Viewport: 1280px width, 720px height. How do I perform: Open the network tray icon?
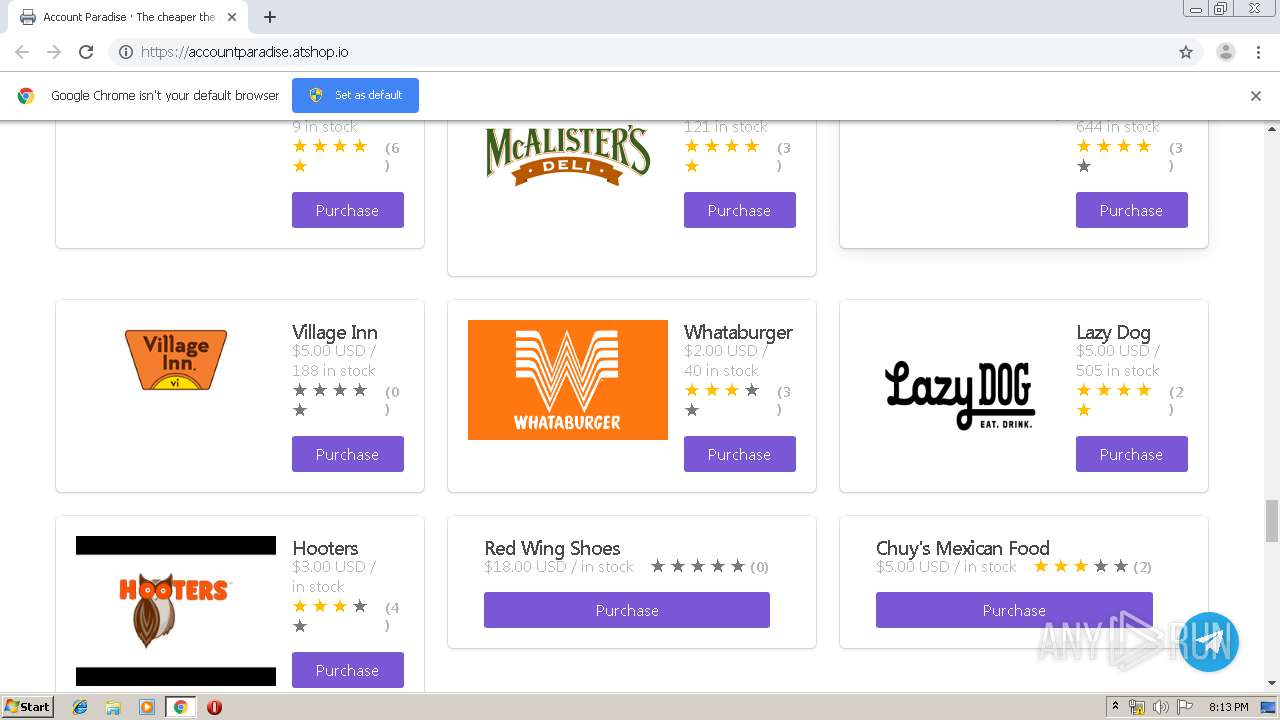1137,707
